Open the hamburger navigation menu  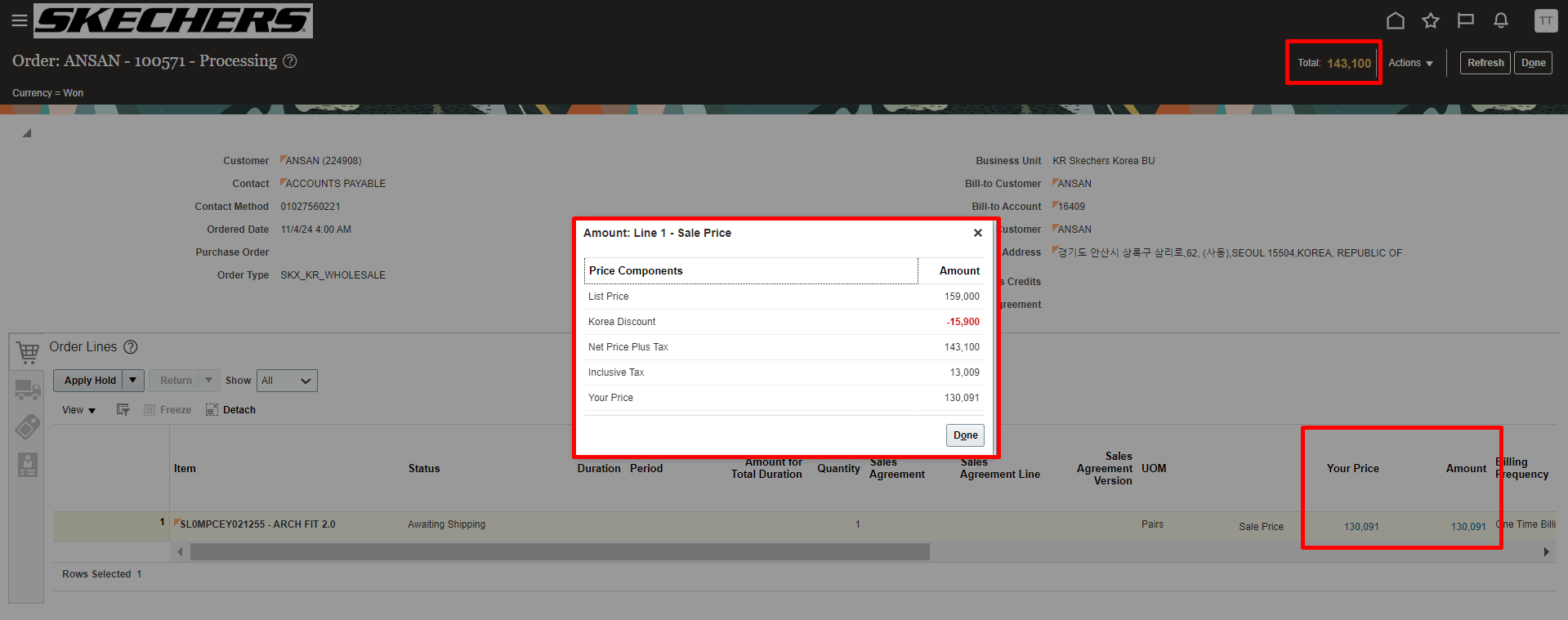click(20, 20)
